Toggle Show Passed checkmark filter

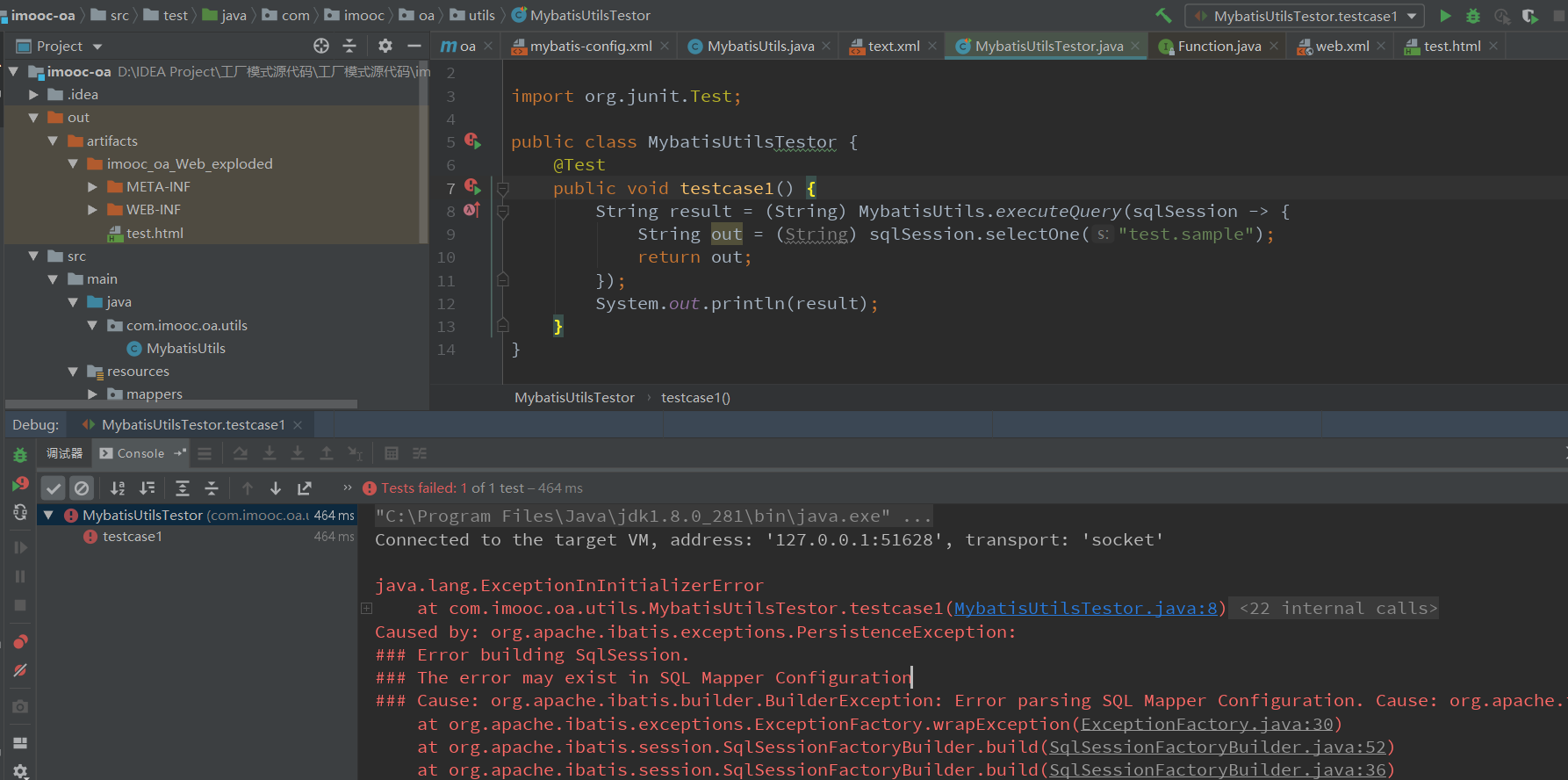pyautogui.click(x=54, y=488)
